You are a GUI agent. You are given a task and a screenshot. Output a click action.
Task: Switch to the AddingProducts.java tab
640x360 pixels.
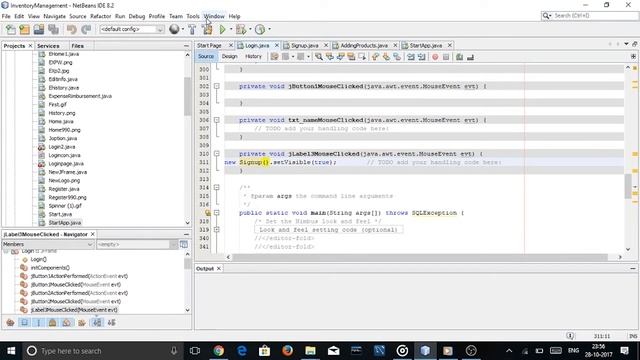(x=364, y=45)
